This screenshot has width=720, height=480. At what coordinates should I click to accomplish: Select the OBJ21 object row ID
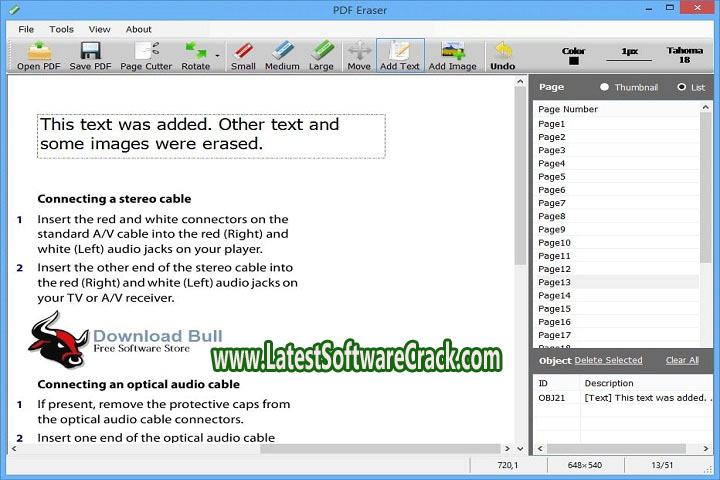(552, 398)
